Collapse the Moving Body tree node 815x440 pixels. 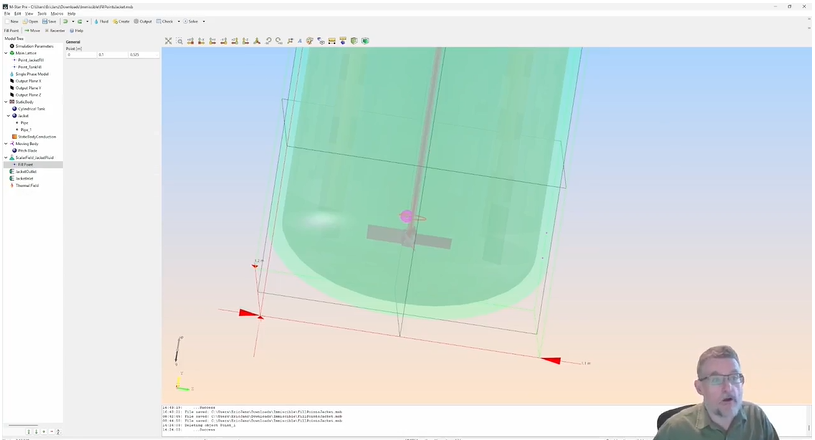(x=6, y=144)
